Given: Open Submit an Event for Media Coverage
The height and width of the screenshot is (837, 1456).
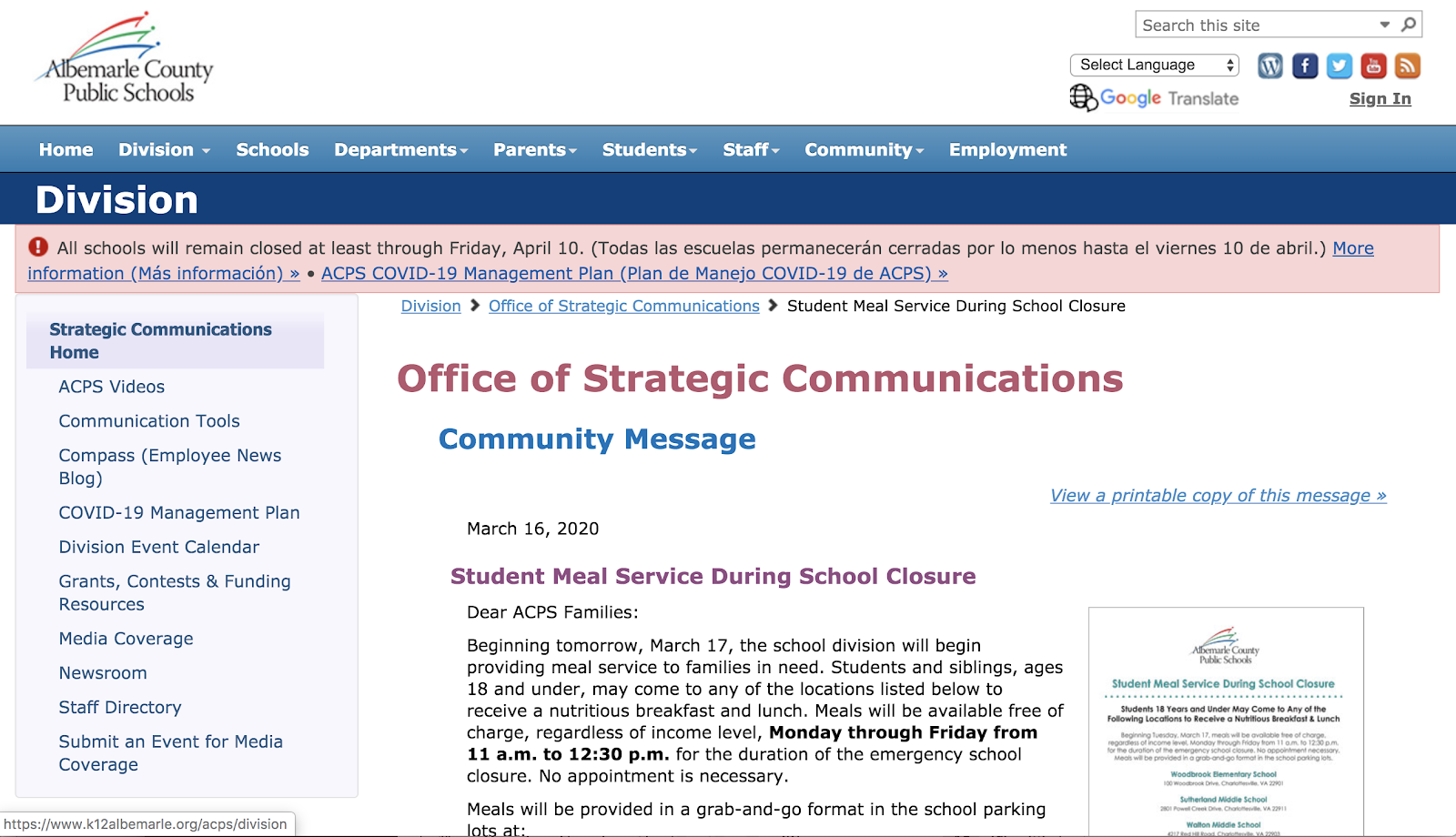Looking at the screenshot, I should (x=171, y=753).
